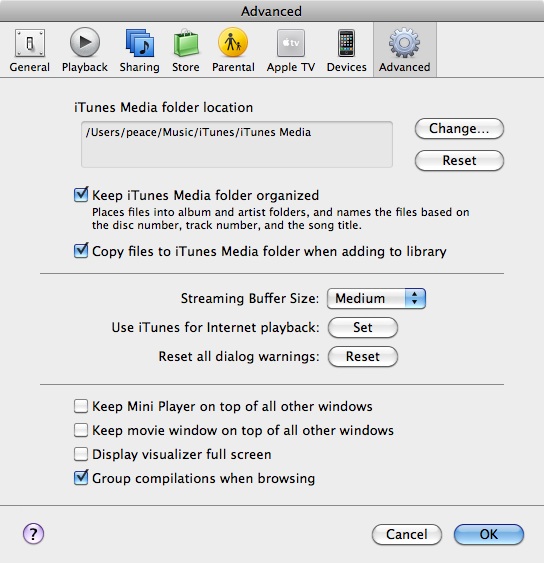Click 'Reset all dialog warnings:' label
The image size is (544, 563).
[239, 357]
